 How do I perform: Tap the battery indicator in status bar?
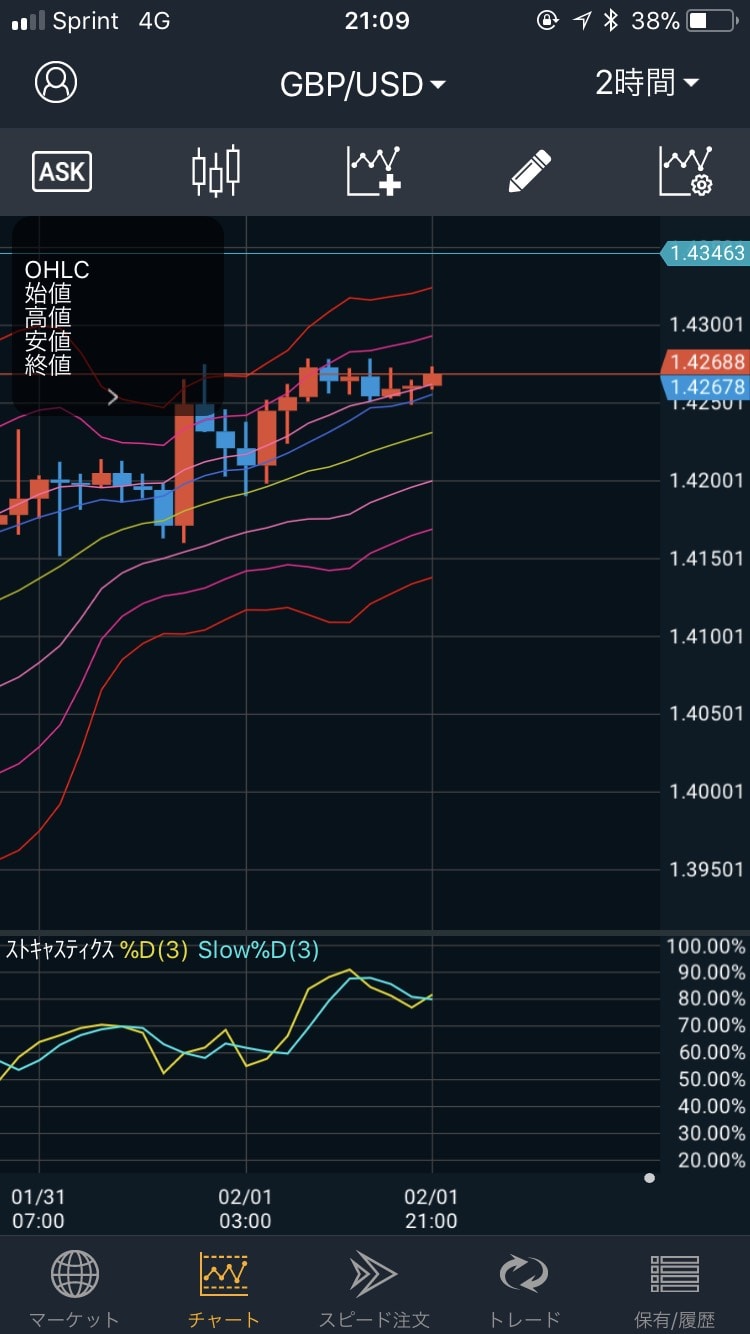click(x=711, y=20)
